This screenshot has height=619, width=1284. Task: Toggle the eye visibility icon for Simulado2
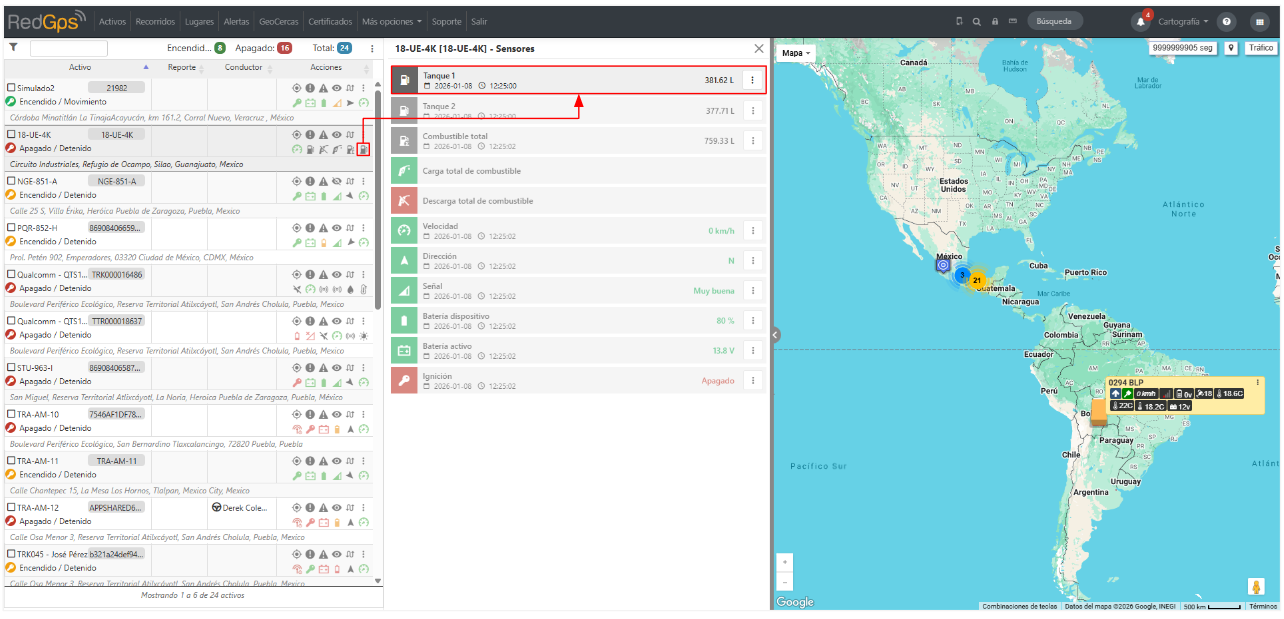pos(337,88)
